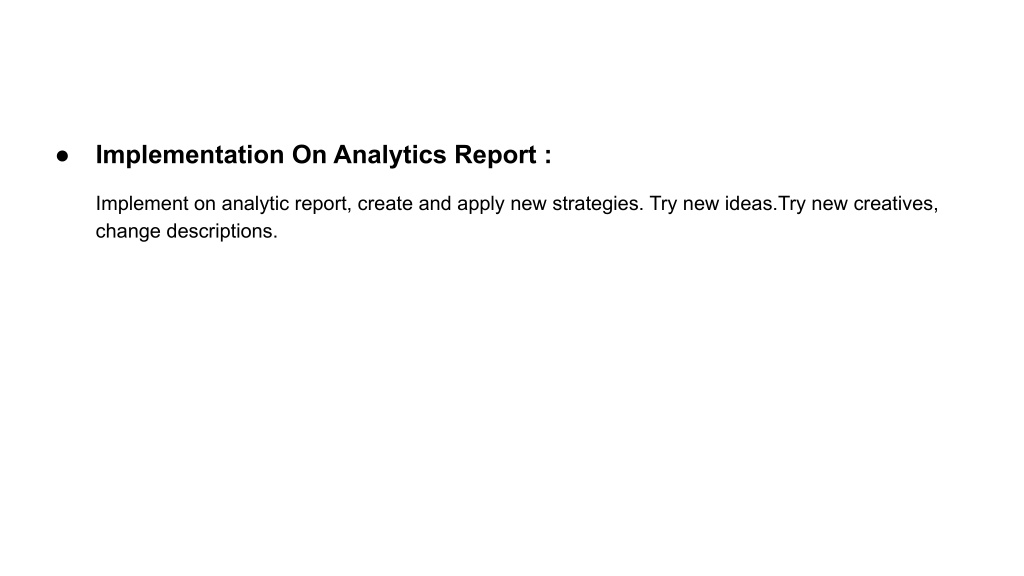The image size is (1024, 576).
Task: Click the colon ending the heading
Action: [548, 157]
